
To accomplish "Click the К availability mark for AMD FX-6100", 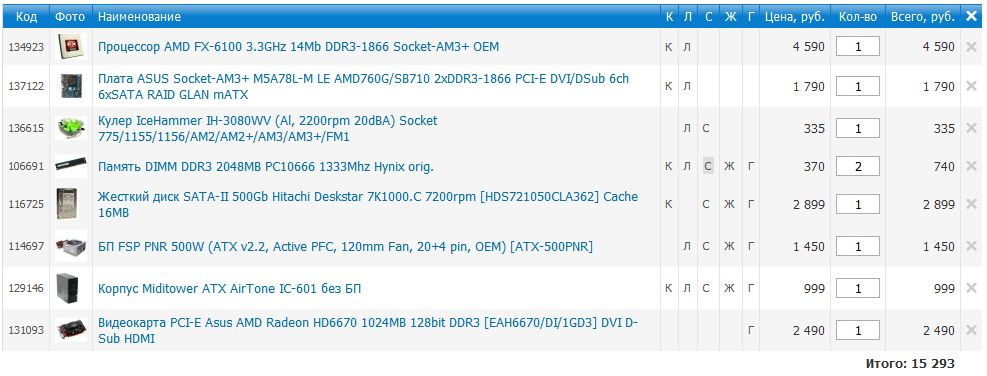I will click(x=668, y=47).
